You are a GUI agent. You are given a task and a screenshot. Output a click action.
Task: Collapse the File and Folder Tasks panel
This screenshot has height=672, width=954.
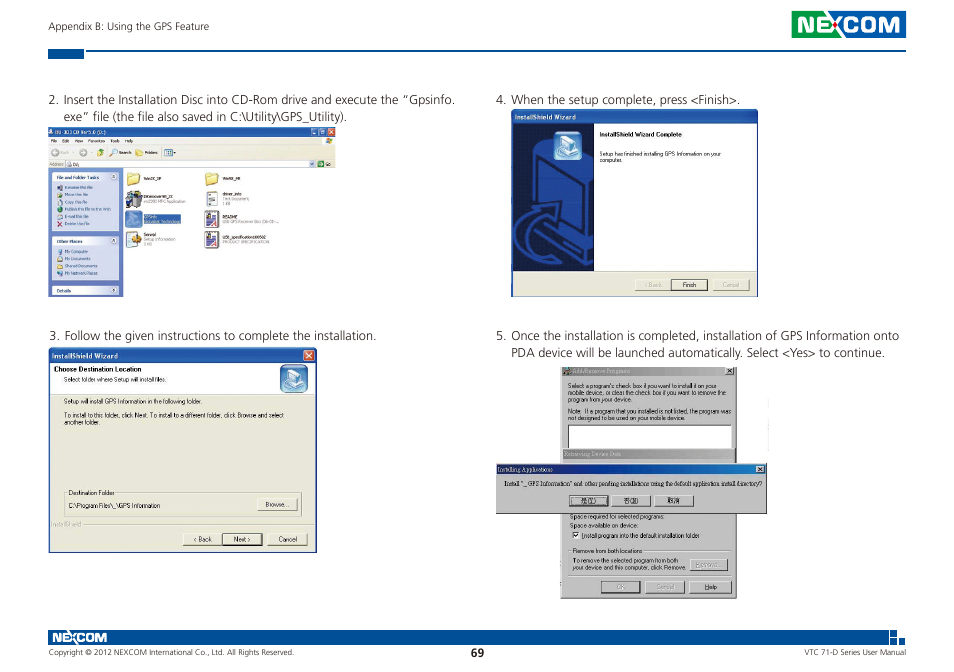[x=113, y=176]
